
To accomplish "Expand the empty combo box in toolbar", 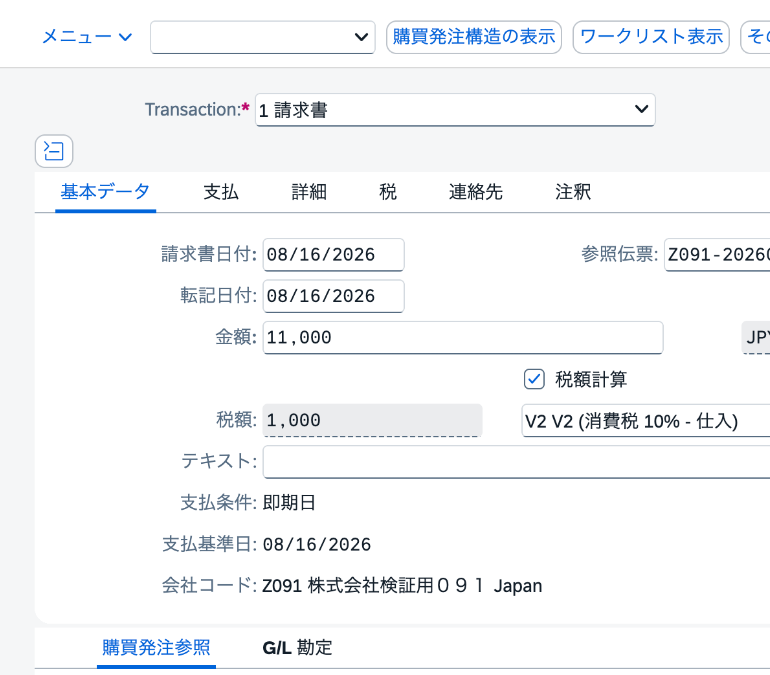I will [x=263, y=37].
